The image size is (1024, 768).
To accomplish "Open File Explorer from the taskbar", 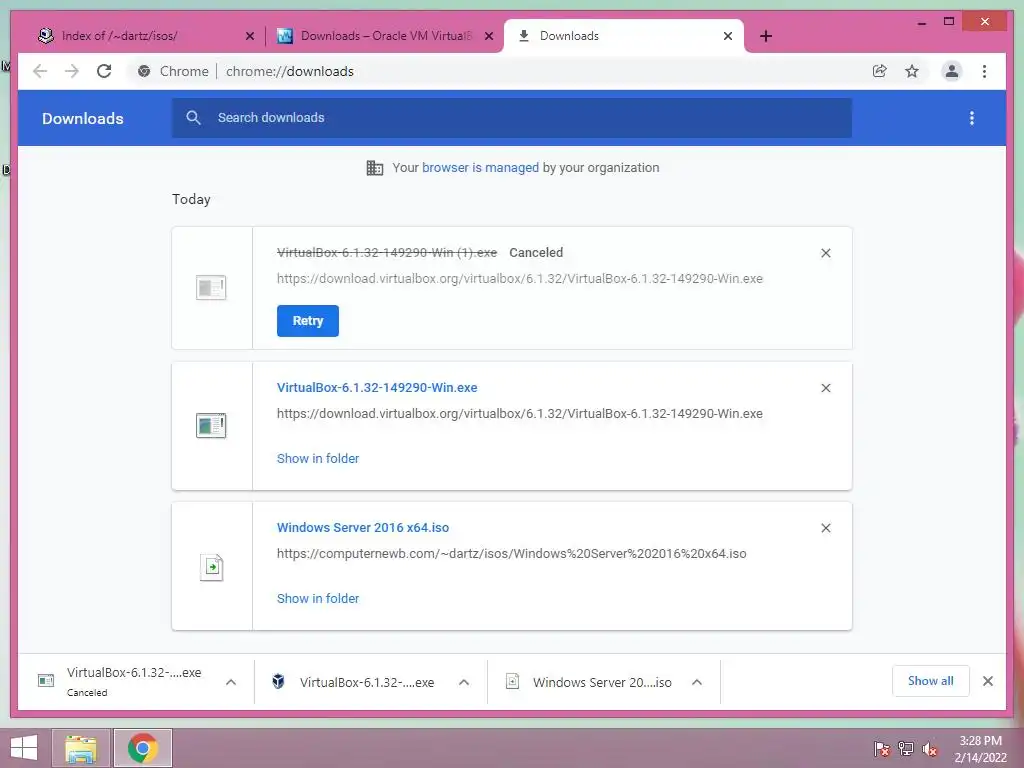I will click(x=81, y=748).
